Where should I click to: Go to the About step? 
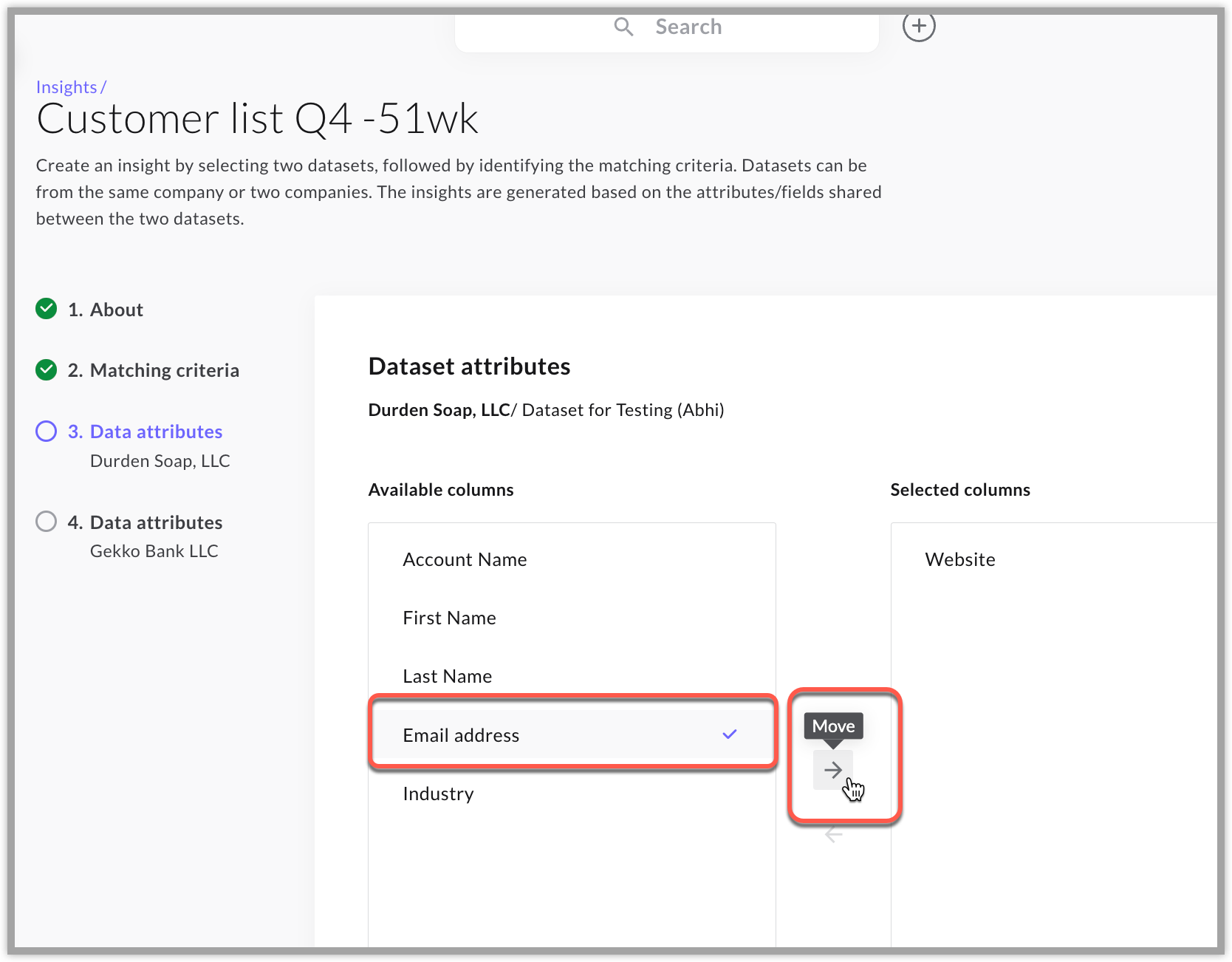116,309
